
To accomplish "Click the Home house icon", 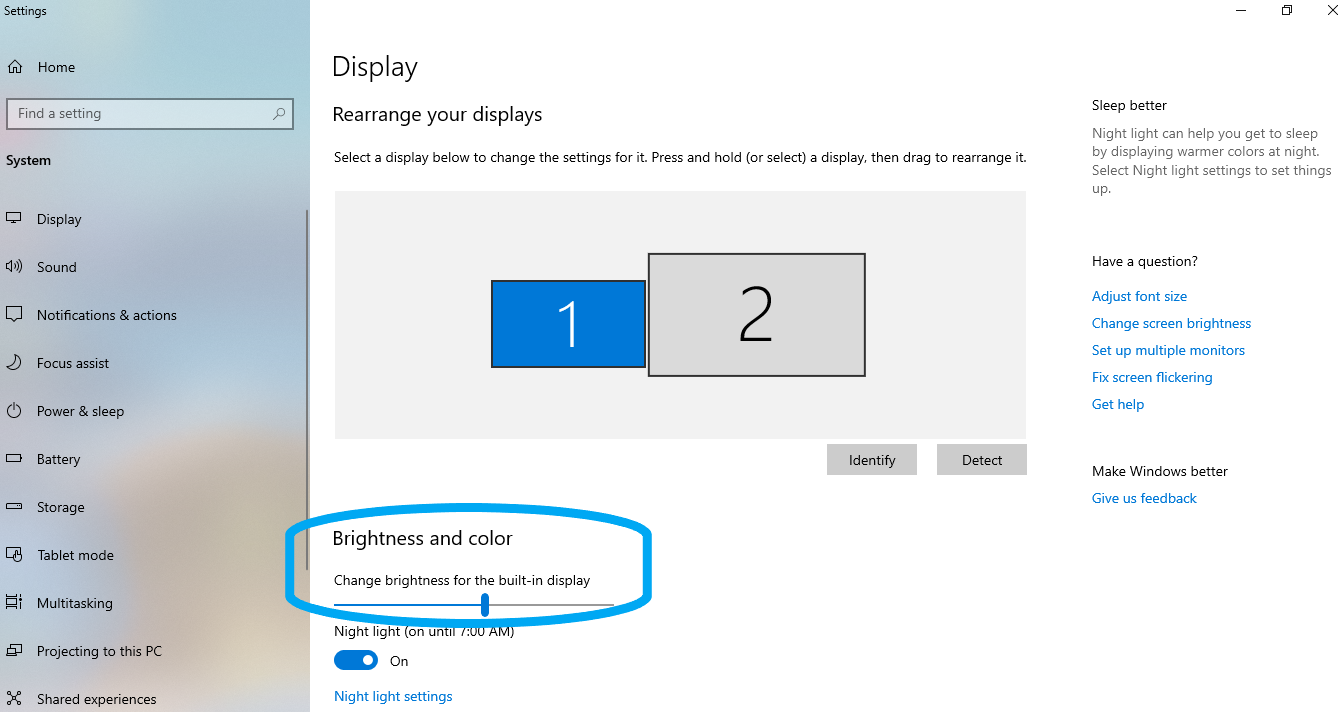I will (x=15, y=67).
